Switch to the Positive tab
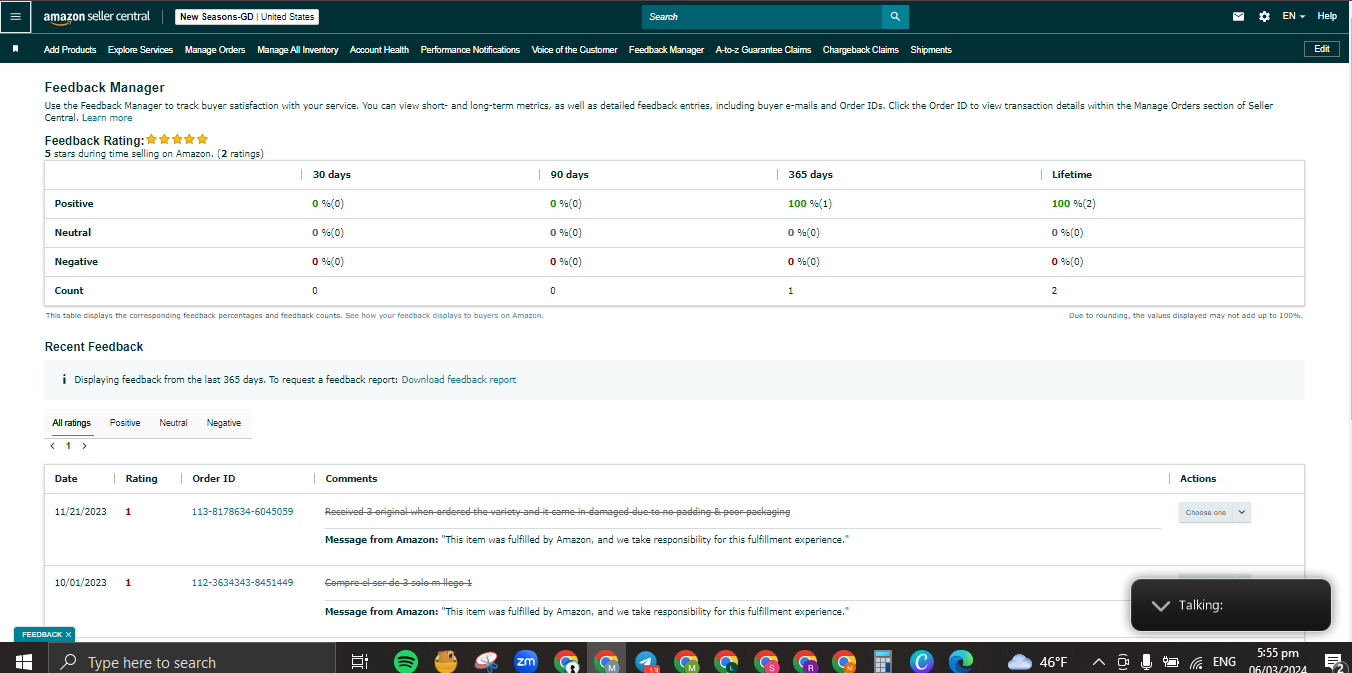The image size is (1352, 673). (125, 423)
